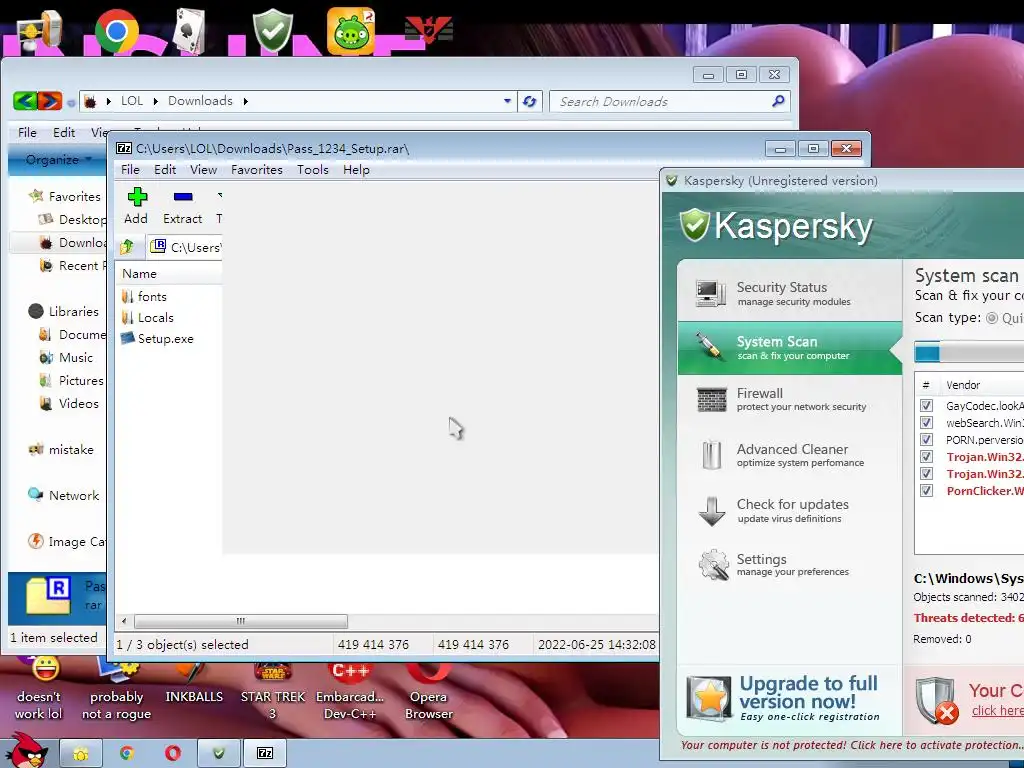This screenshot has height=768, width=1024.
Task: Select Videos library in Explorer sidebar
Action: pos(69,404)
